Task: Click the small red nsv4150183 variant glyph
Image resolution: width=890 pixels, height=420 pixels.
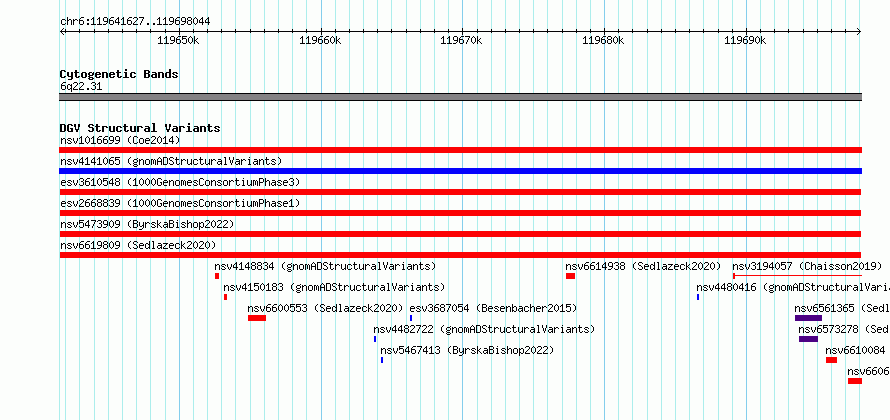Action: pos(225,297)
